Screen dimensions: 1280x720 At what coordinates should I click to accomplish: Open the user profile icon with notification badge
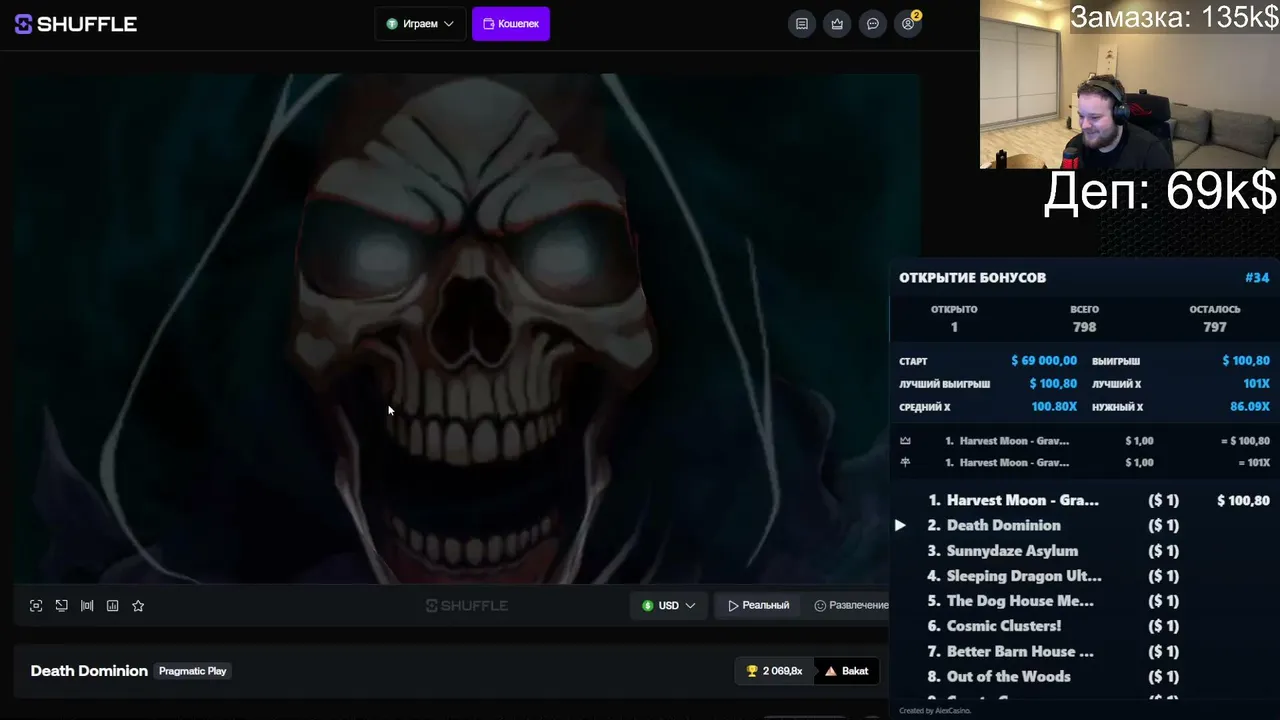[x=909, y=24]
